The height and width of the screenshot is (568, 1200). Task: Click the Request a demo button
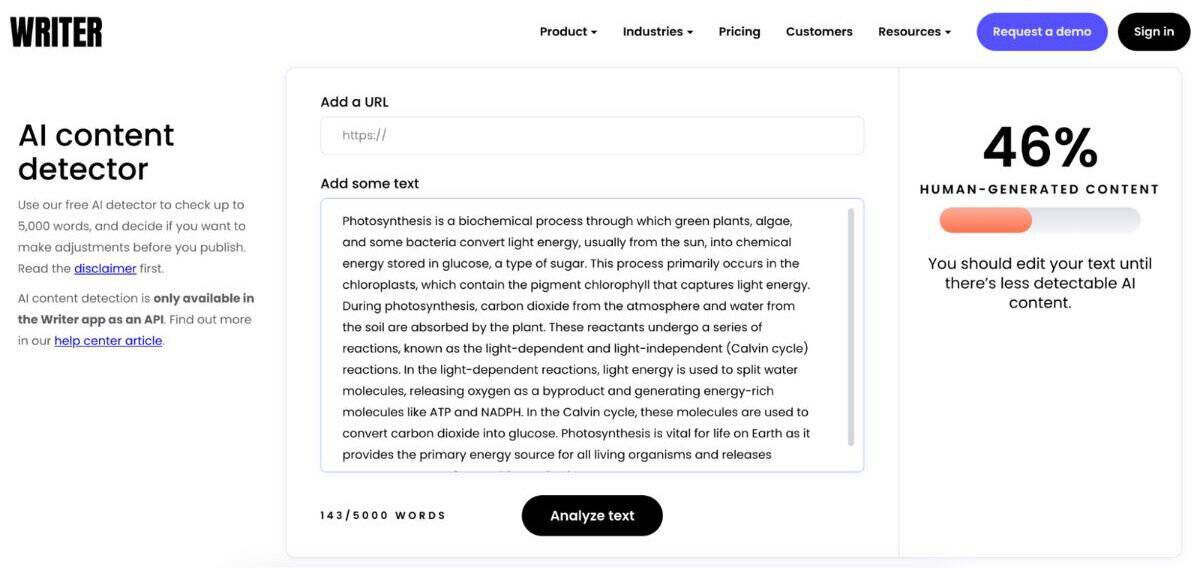tap(1041, 32)
